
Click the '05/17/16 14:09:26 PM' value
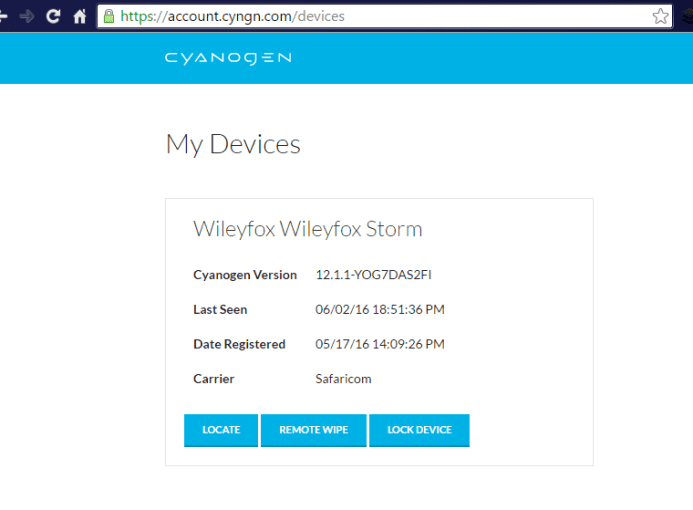(x=380, y=344)
